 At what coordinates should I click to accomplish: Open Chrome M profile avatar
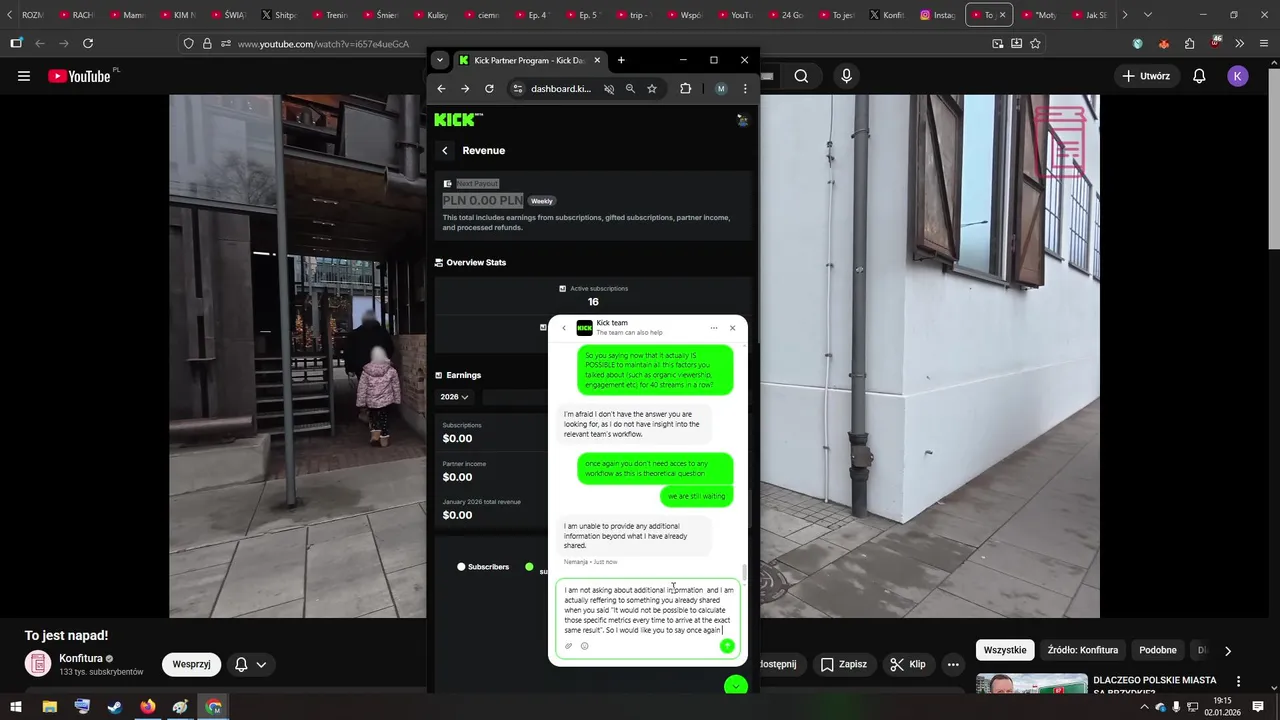click(x=721, y=89)
